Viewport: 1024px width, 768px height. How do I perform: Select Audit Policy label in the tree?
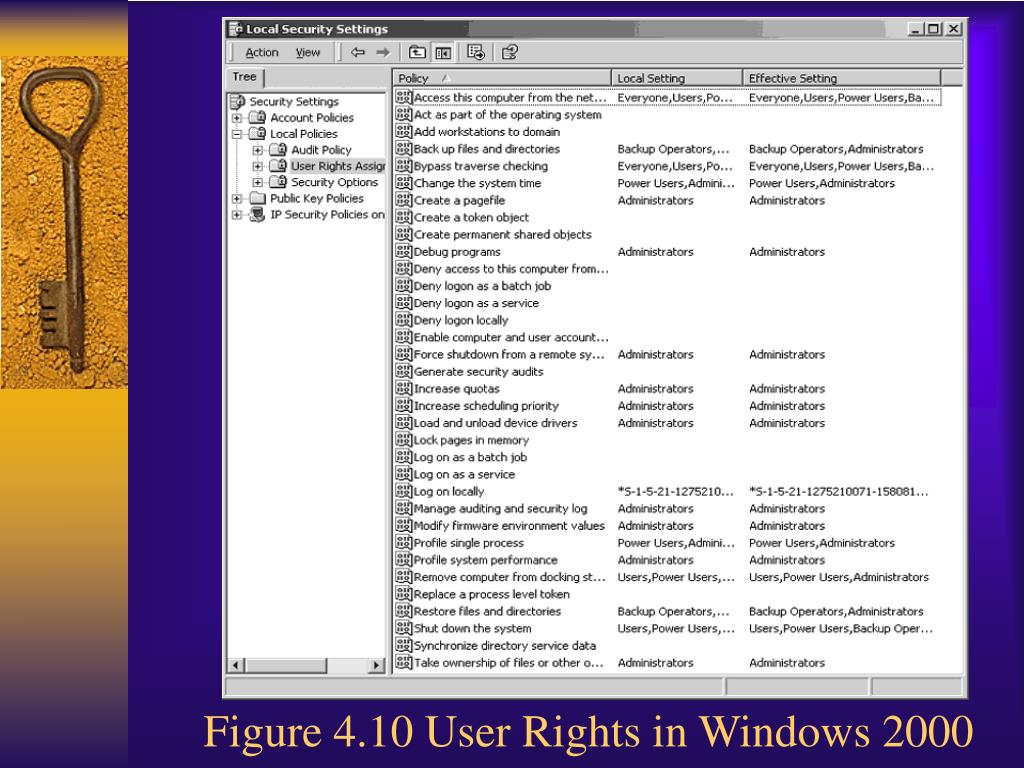tap(321, 150)
